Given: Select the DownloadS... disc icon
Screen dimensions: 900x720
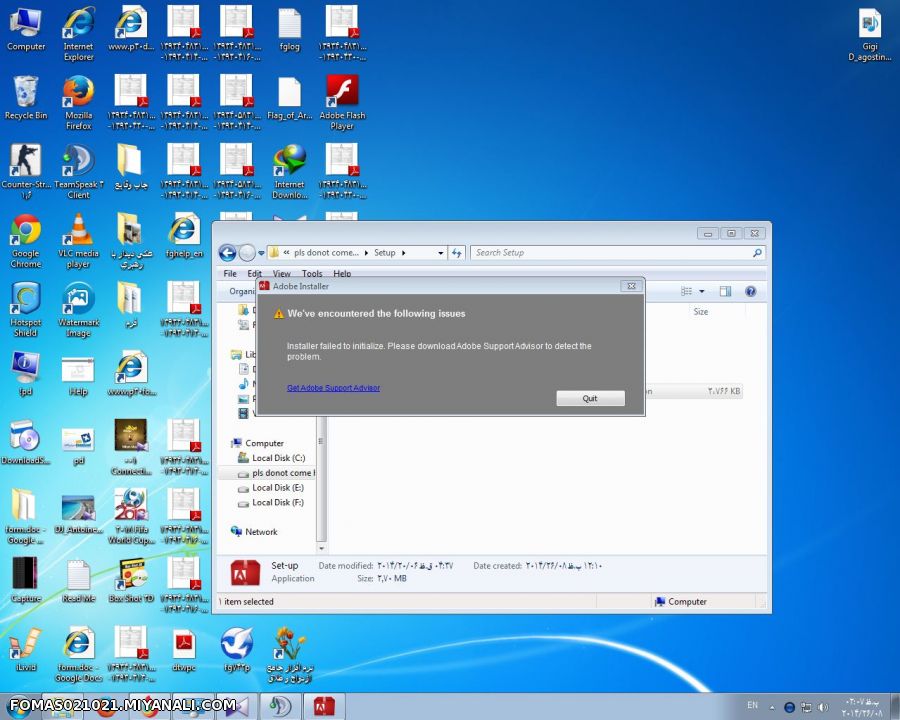Looking at the screenshot, I should (26, 442).
